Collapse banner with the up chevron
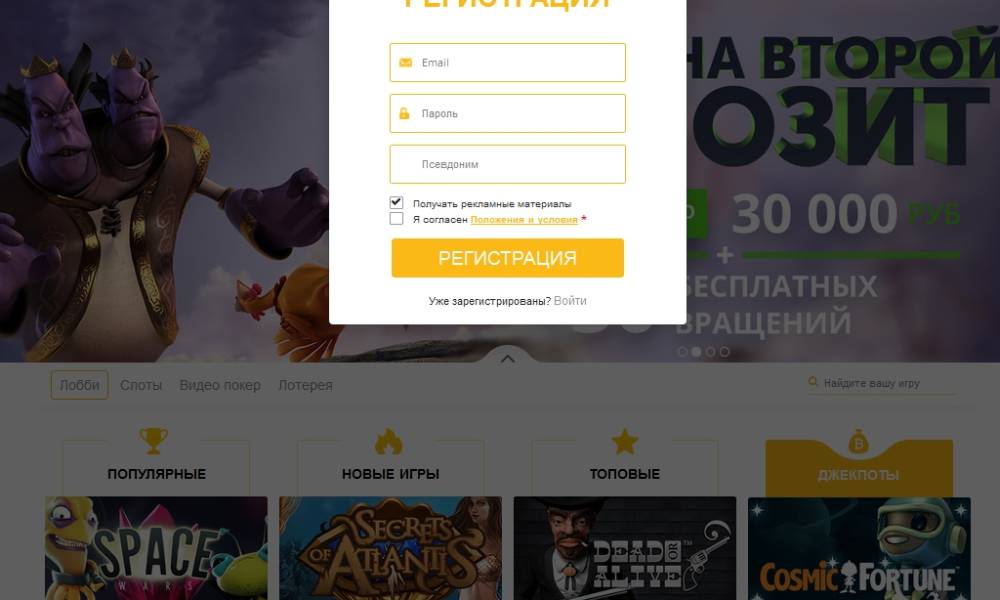This screenshot has width=1000, height=600. click(508, 359)
